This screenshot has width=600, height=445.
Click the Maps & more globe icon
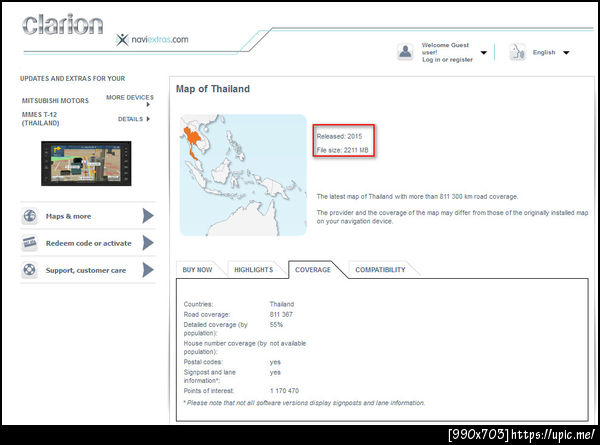(29, 216)
